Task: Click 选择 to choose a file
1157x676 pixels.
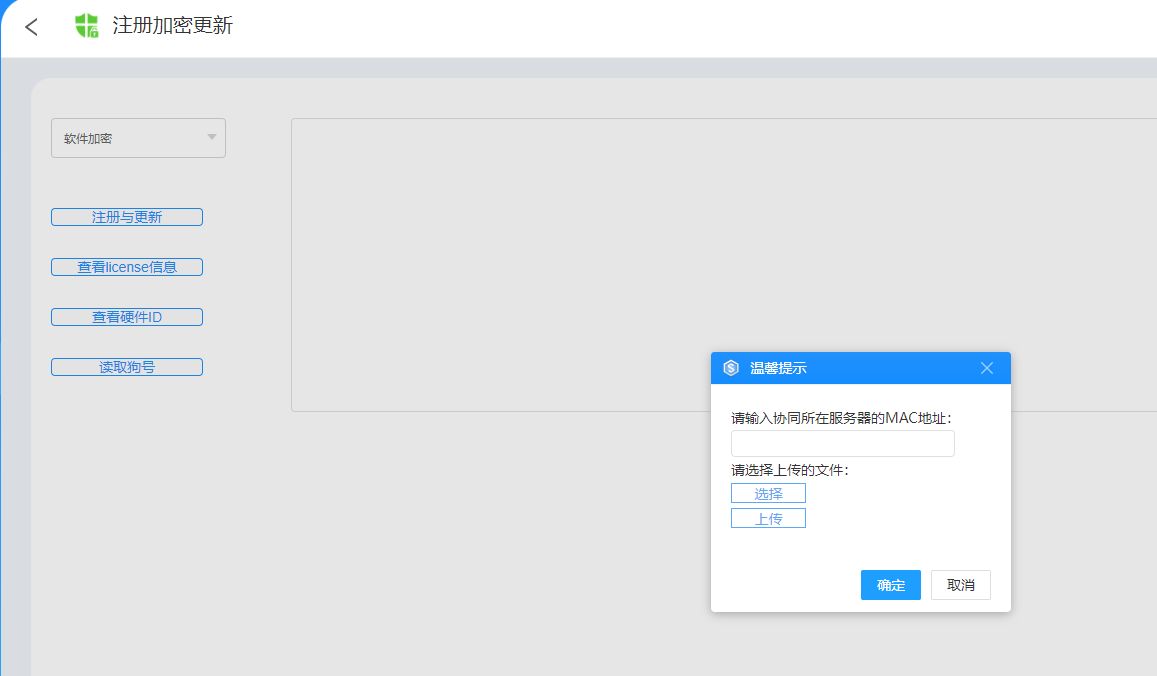Action: click(768, 493)
